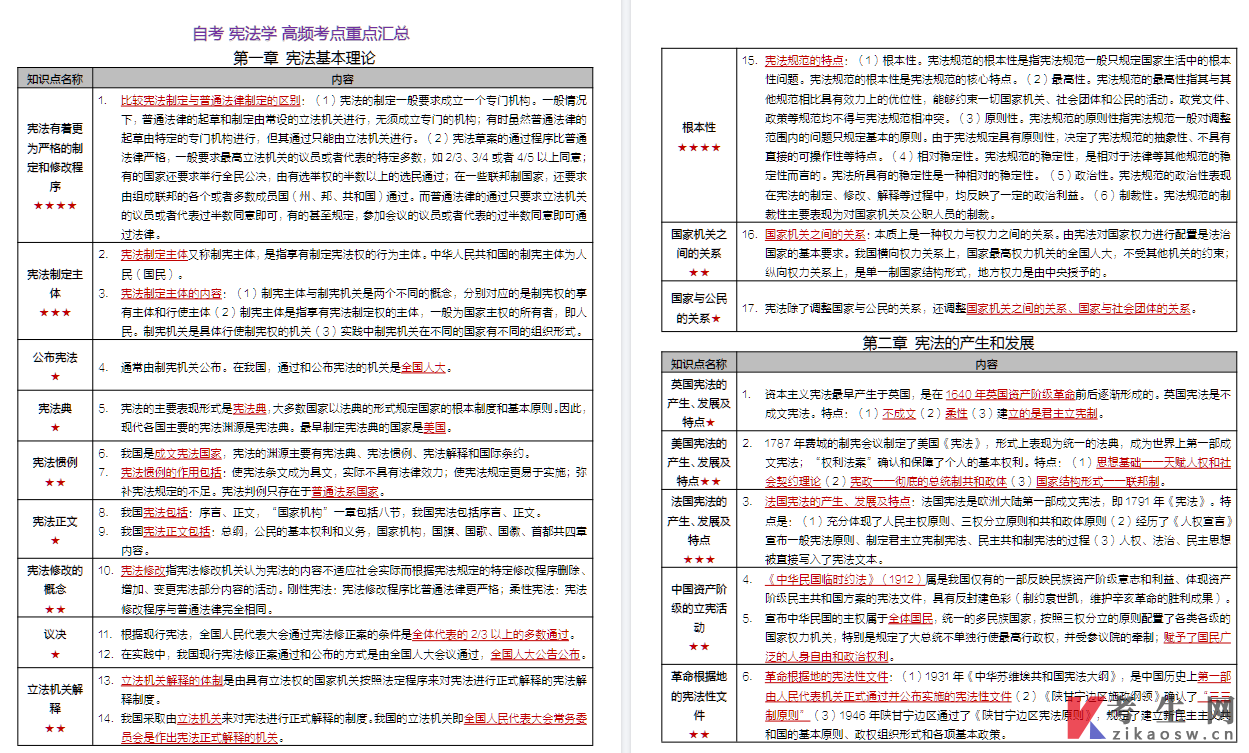The image size is (1249, 753).
Task: Click the 第二章 宪法的产生和发展 heading
Action: pyautogui.click(x=948, y=342)
